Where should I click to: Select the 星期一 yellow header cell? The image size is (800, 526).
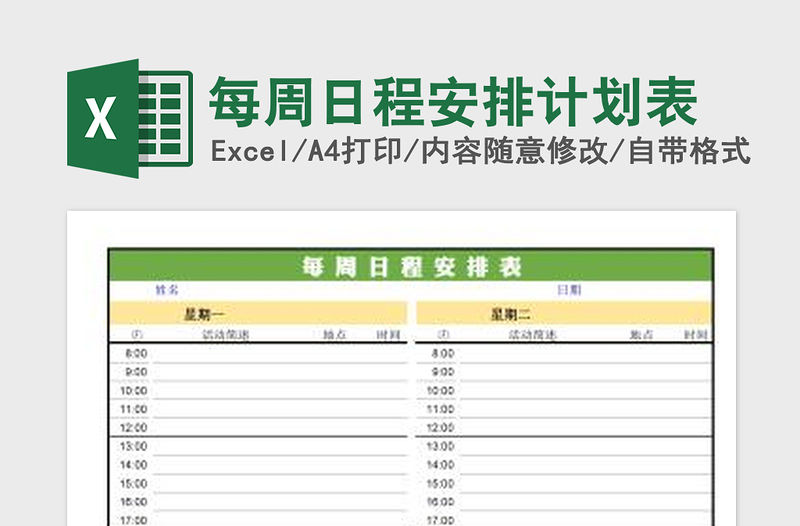pyautogui.click(x=258, y=313)
